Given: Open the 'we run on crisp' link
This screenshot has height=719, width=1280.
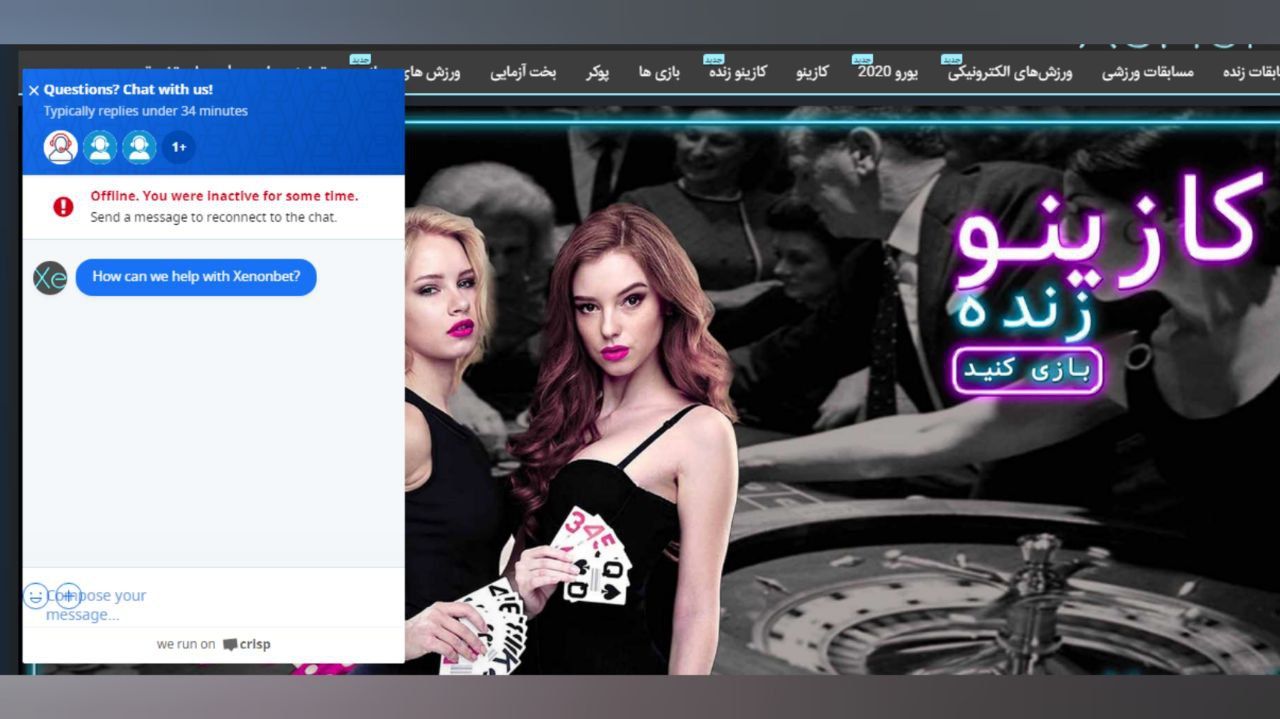Looking at the screenshot, I should [213, 644].
